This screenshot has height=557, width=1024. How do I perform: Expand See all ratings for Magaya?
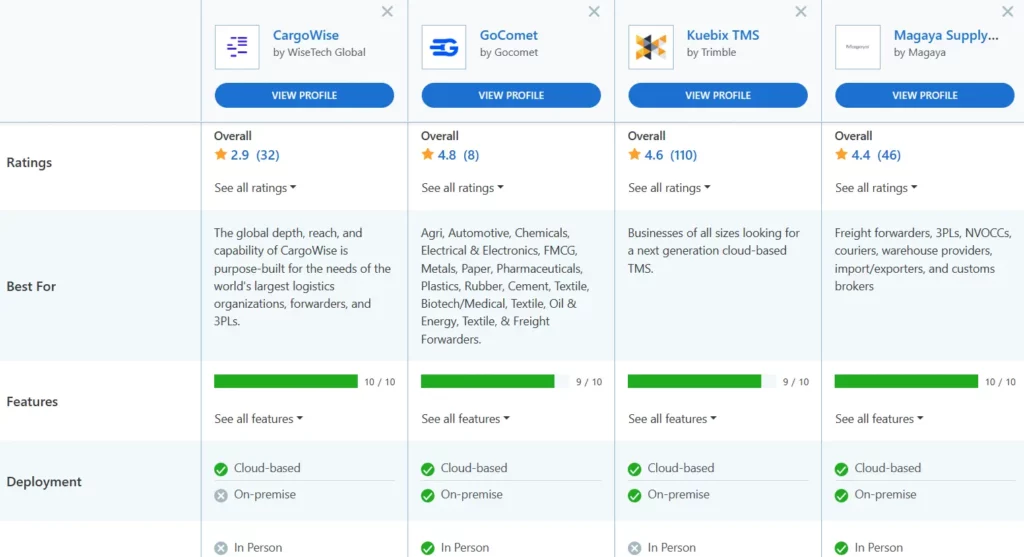point(876,188)
